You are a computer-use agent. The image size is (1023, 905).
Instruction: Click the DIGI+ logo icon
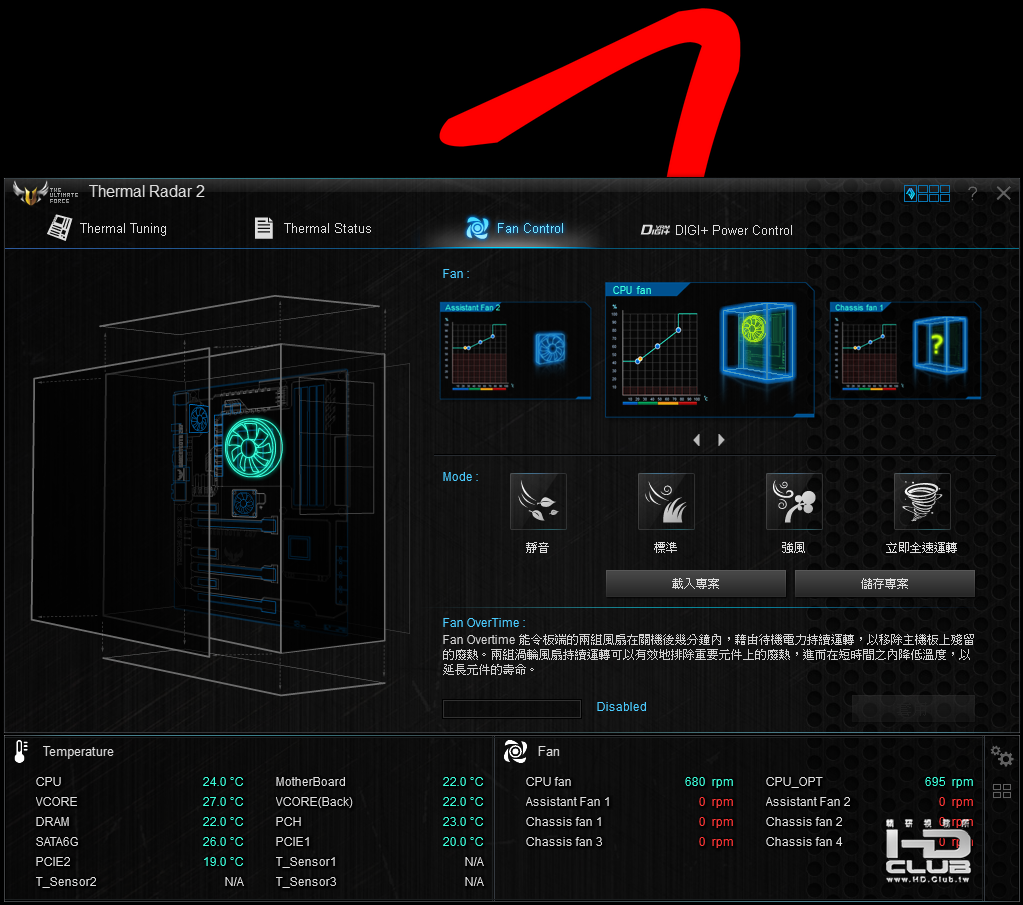click(x=655, y=230)
